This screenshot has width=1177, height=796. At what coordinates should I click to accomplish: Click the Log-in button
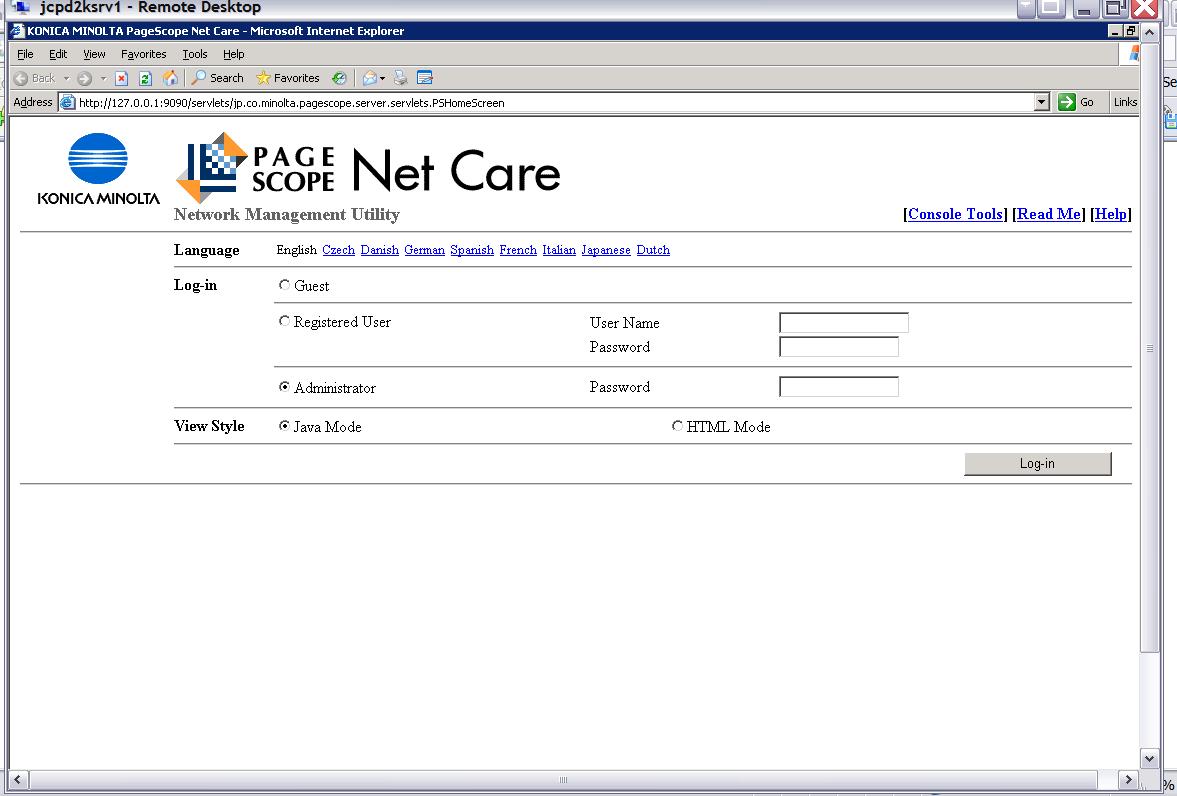tap(1037, 463)
